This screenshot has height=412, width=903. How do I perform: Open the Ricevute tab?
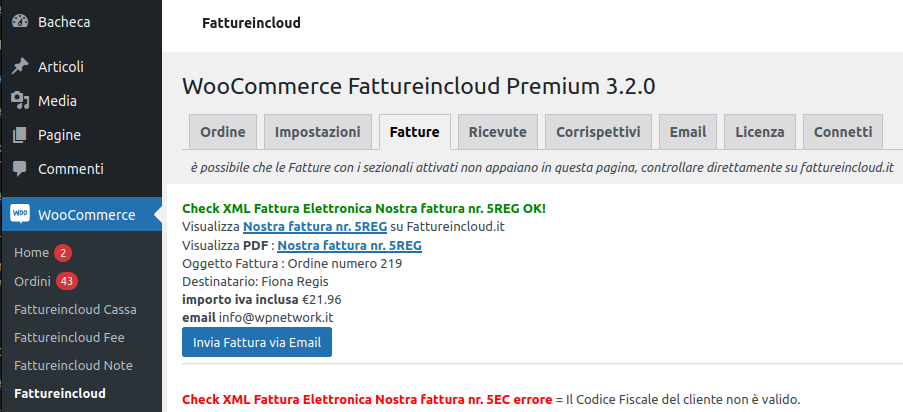[498, 132]
